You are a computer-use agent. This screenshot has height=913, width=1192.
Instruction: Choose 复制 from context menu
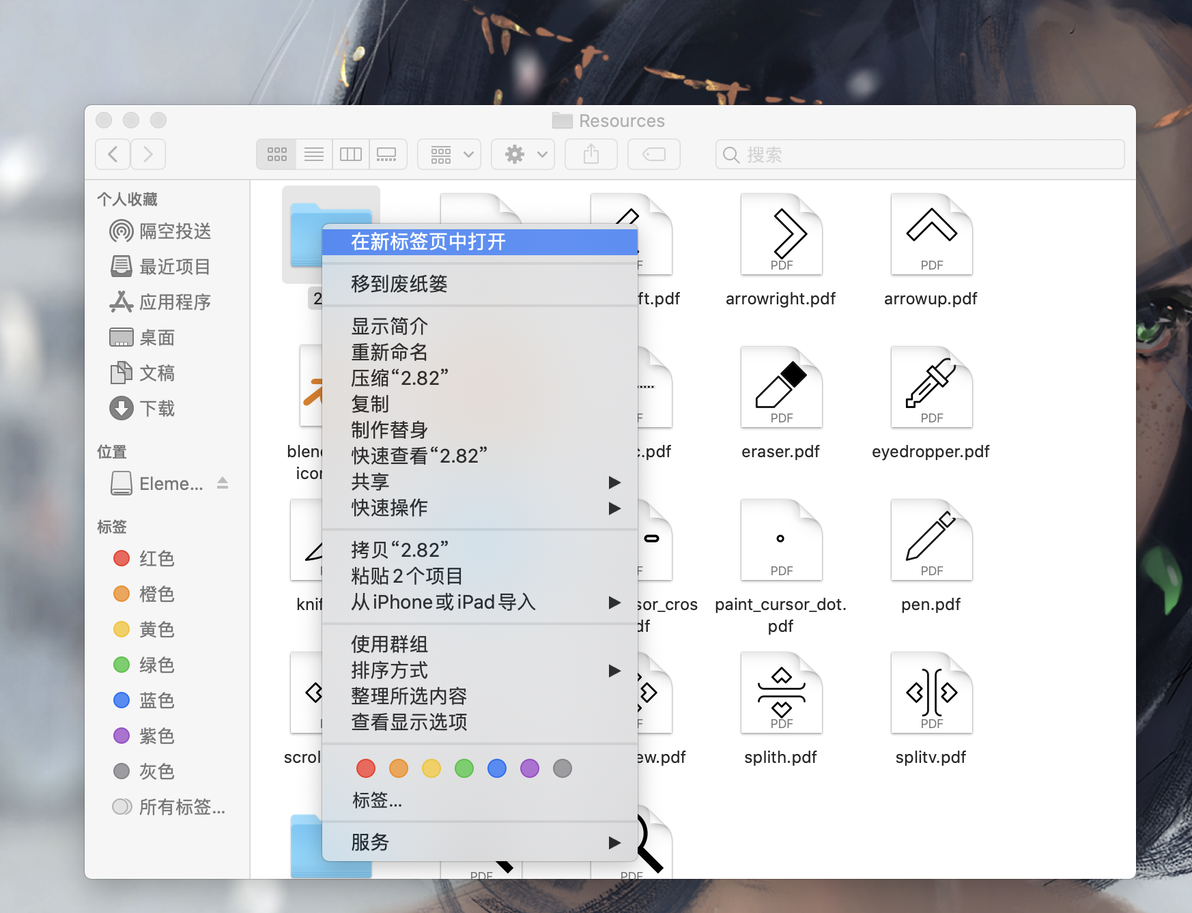[480, 404]
